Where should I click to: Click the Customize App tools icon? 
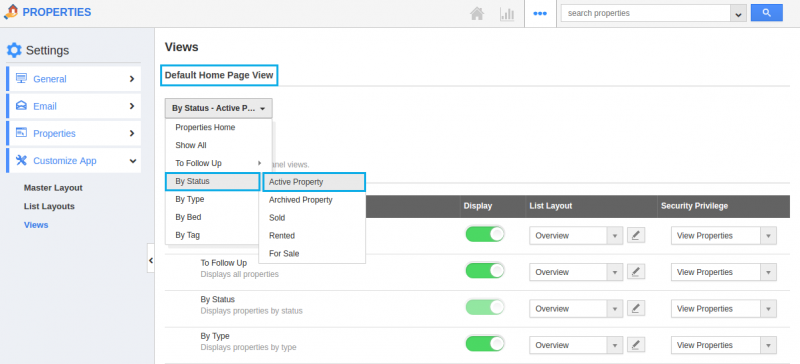coord(21,160)
